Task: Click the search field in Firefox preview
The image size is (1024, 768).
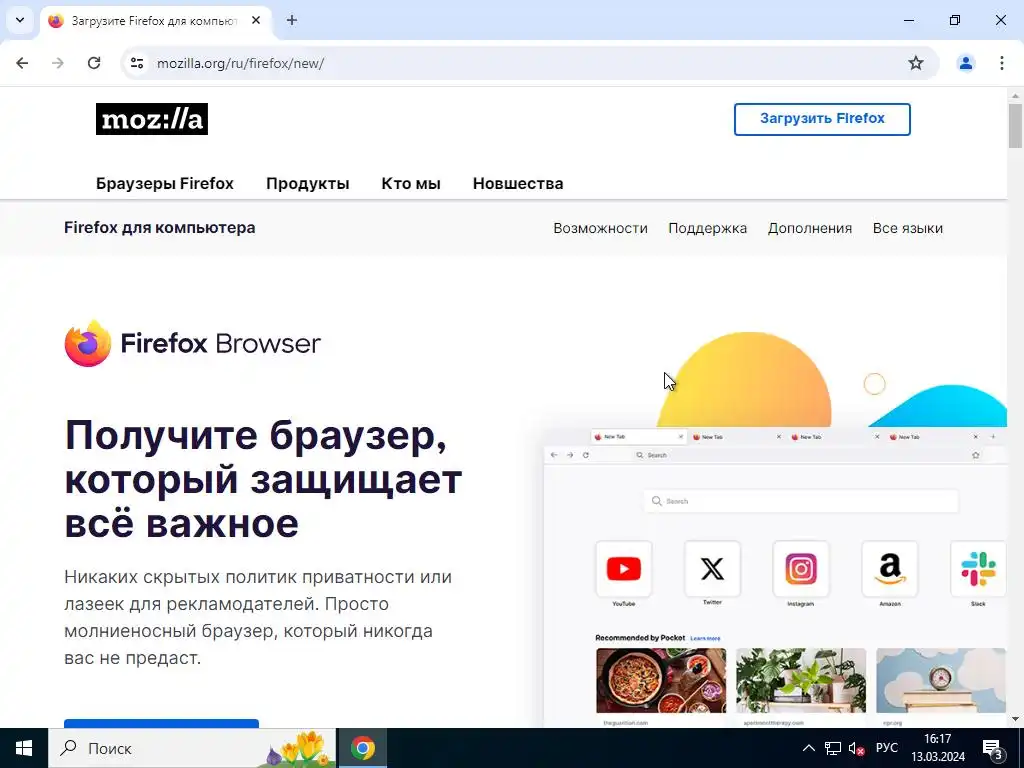Action: (801, 501)
